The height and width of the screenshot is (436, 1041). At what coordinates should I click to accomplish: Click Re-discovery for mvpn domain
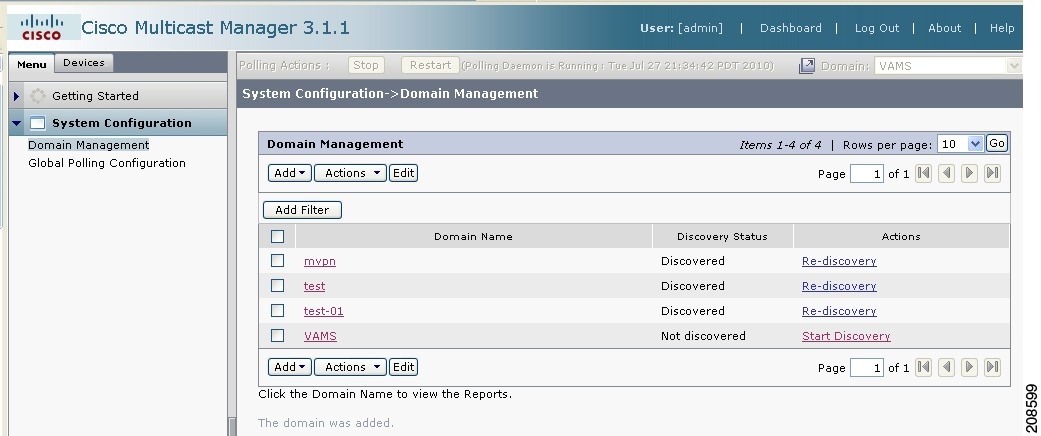(x=839, y=261)
